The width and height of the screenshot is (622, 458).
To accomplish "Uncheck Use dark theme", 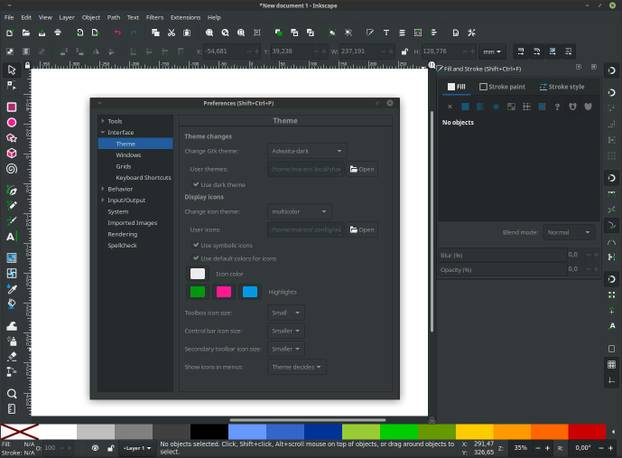I will pos(197,185).
